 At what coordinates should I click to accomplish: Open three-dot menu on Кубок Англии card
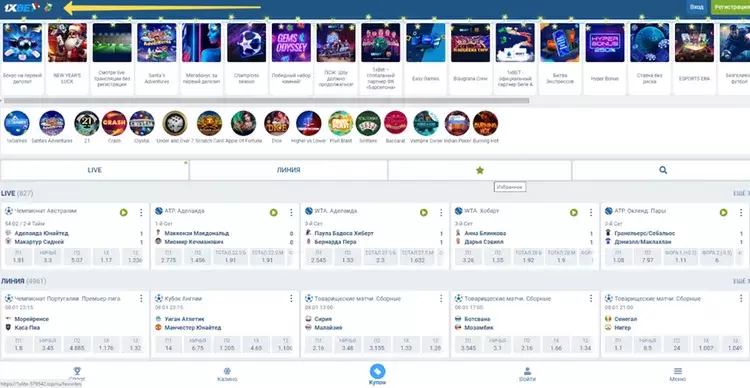(291, 299)
